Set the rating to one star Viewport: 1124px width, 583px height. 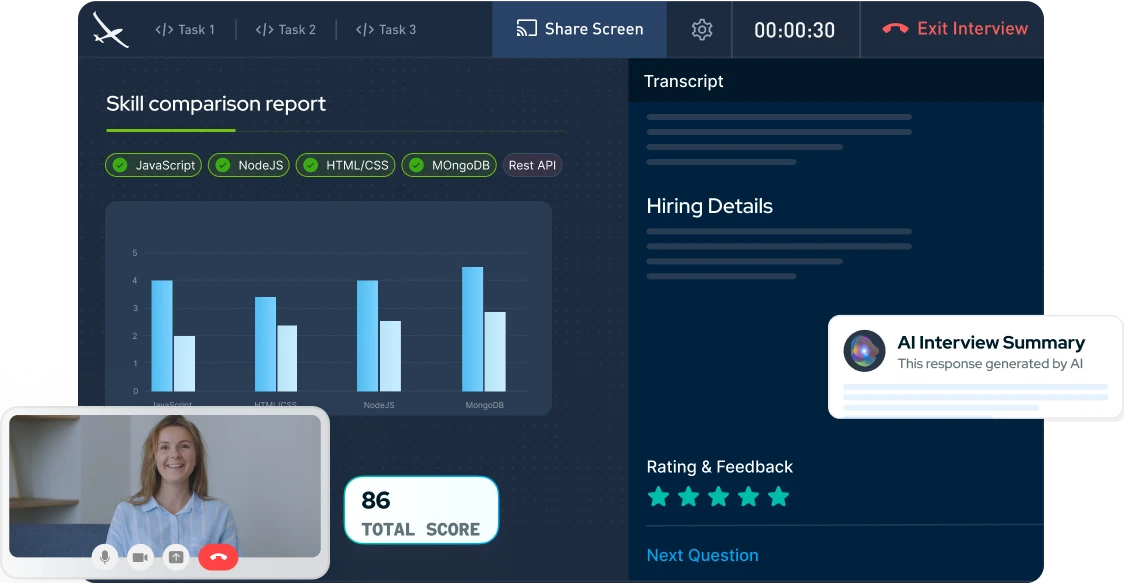pos(658,497)
